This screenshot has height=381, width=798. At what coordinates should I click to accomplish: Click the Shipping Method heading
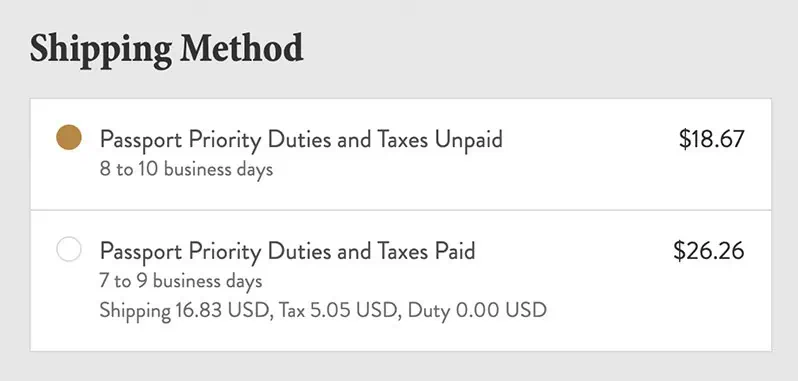pos(166,50)
